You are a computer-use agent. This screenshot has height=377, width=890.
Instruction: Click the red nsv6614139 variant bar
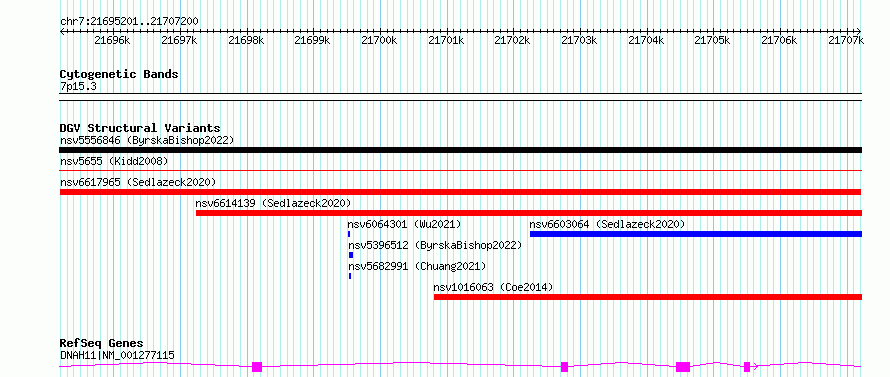click(528, 213)
